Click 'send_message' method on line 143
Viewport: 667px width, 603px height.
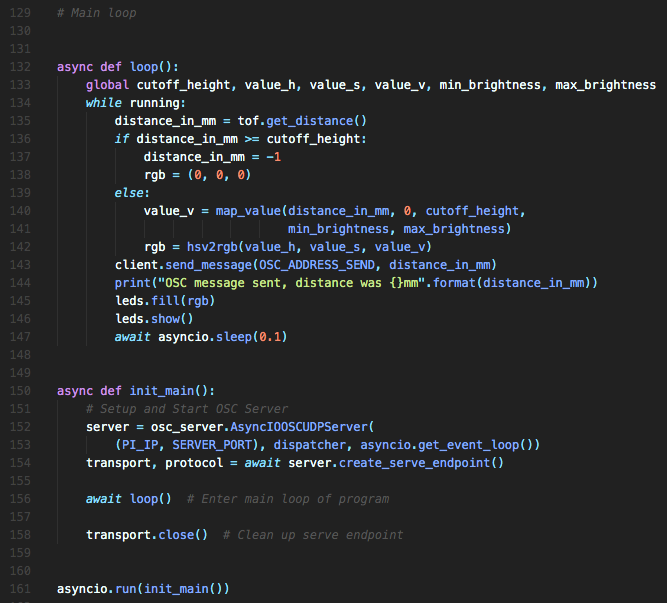pos(208,265)
